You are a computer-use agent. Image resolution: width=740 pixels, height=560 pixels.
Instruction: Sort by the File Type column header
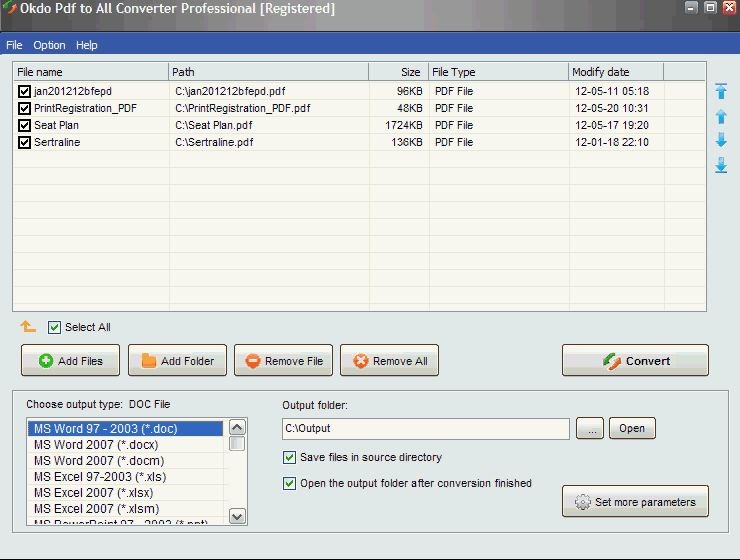point(498,72)
